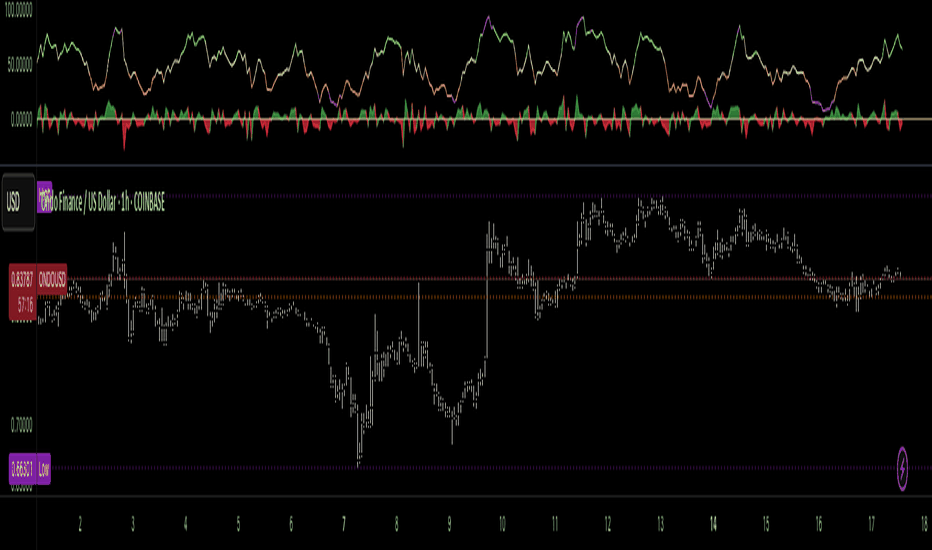Click the red ONDOUSD symbol label
Viewport: 932px width, 550px height.
point(52,280)
